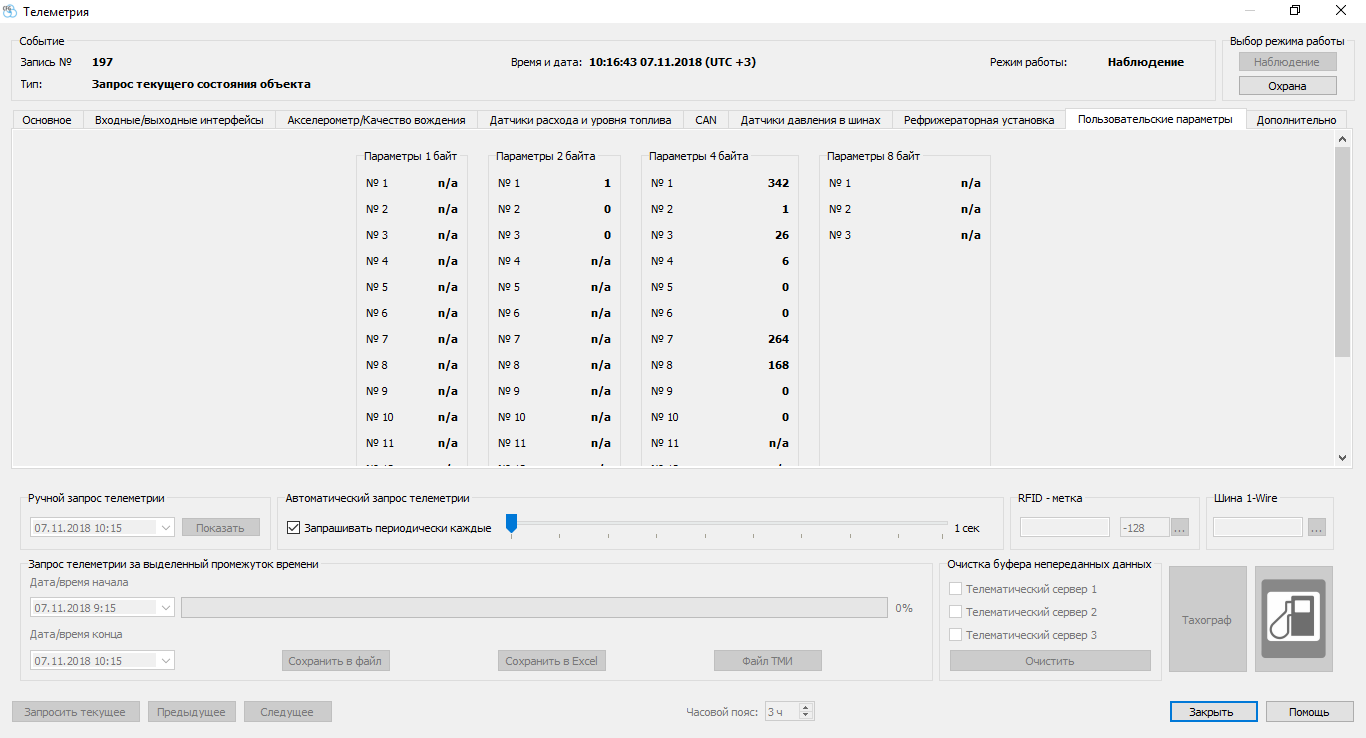Click the ellipsis button next to RFID field
This screenshot has height=738, width=1366.
1179,527
